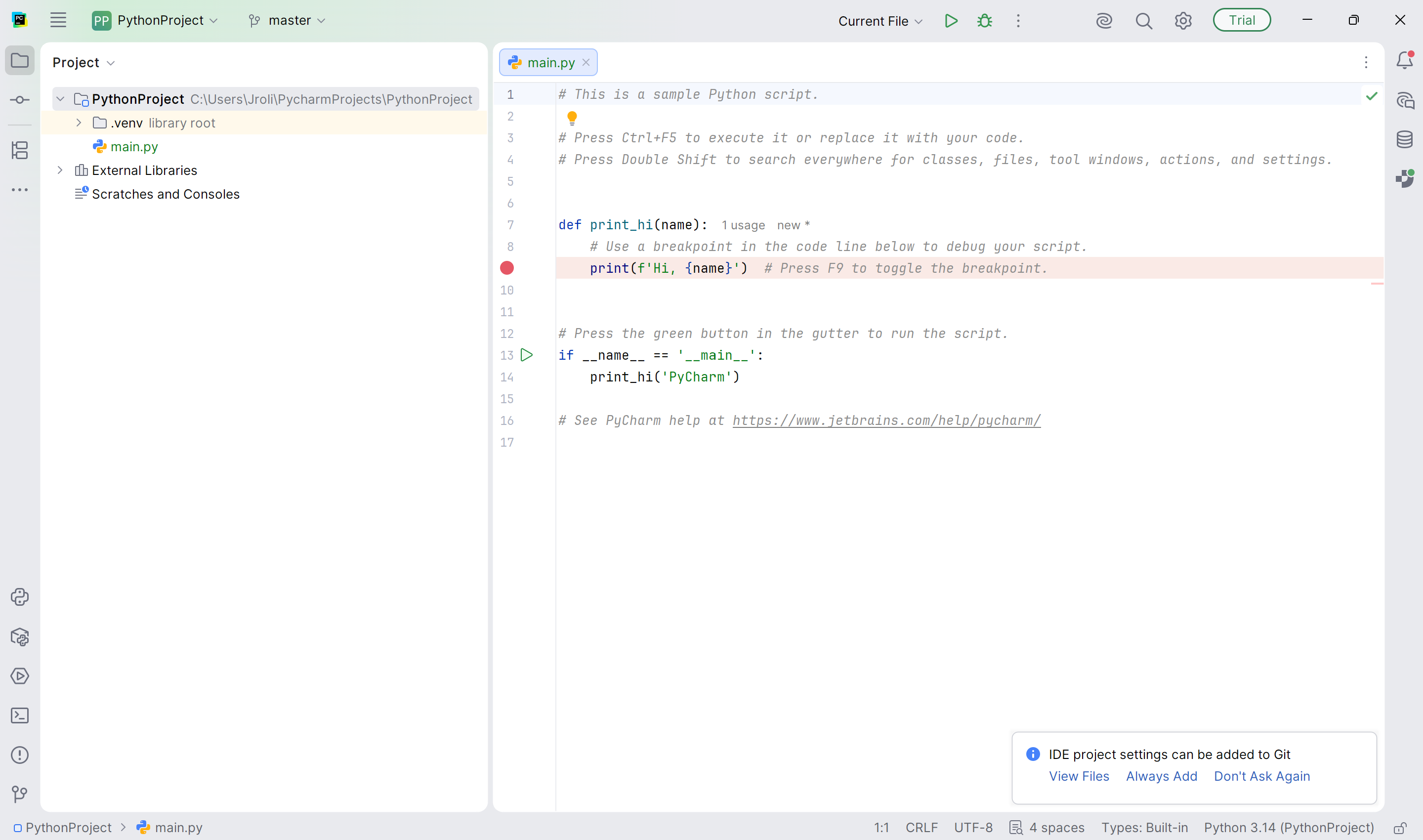The width and height of the screenshot is (1423, 840).
Task: Open the AI Assistant swirl icon in the toolbar
Action: [1104, 21]
